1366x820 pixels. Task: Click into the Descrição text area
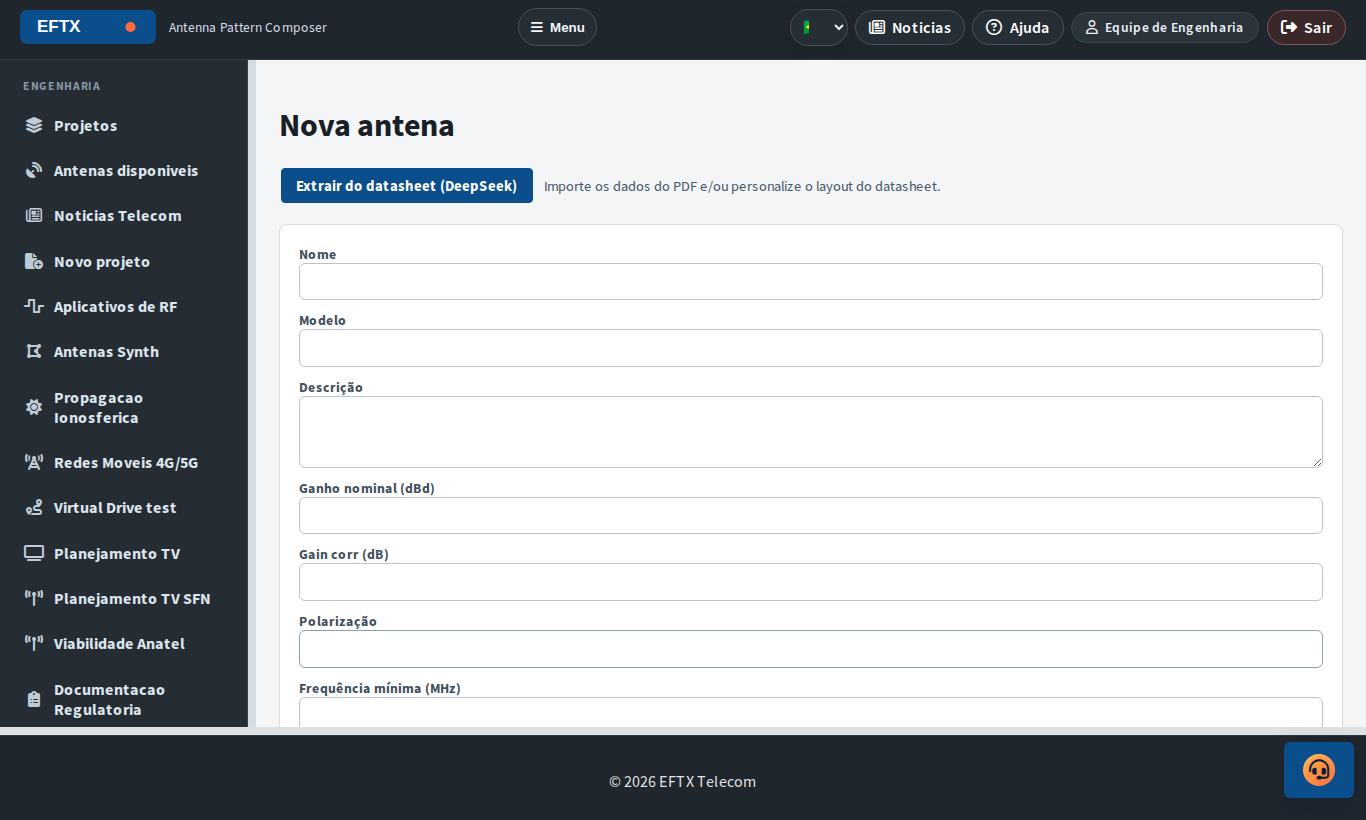(811, 432)
